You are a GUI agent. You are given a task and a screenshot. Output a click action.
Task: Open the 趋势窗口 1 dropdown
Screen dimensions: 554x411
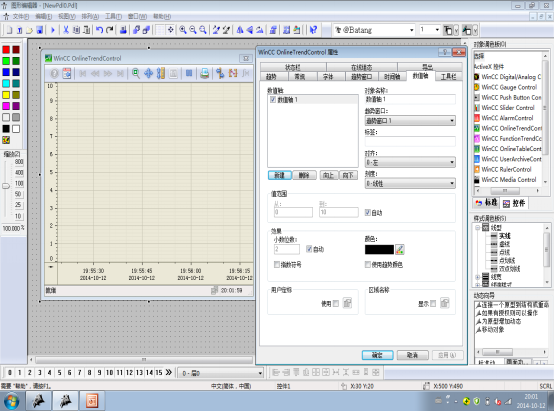click(x=410, y=121)
